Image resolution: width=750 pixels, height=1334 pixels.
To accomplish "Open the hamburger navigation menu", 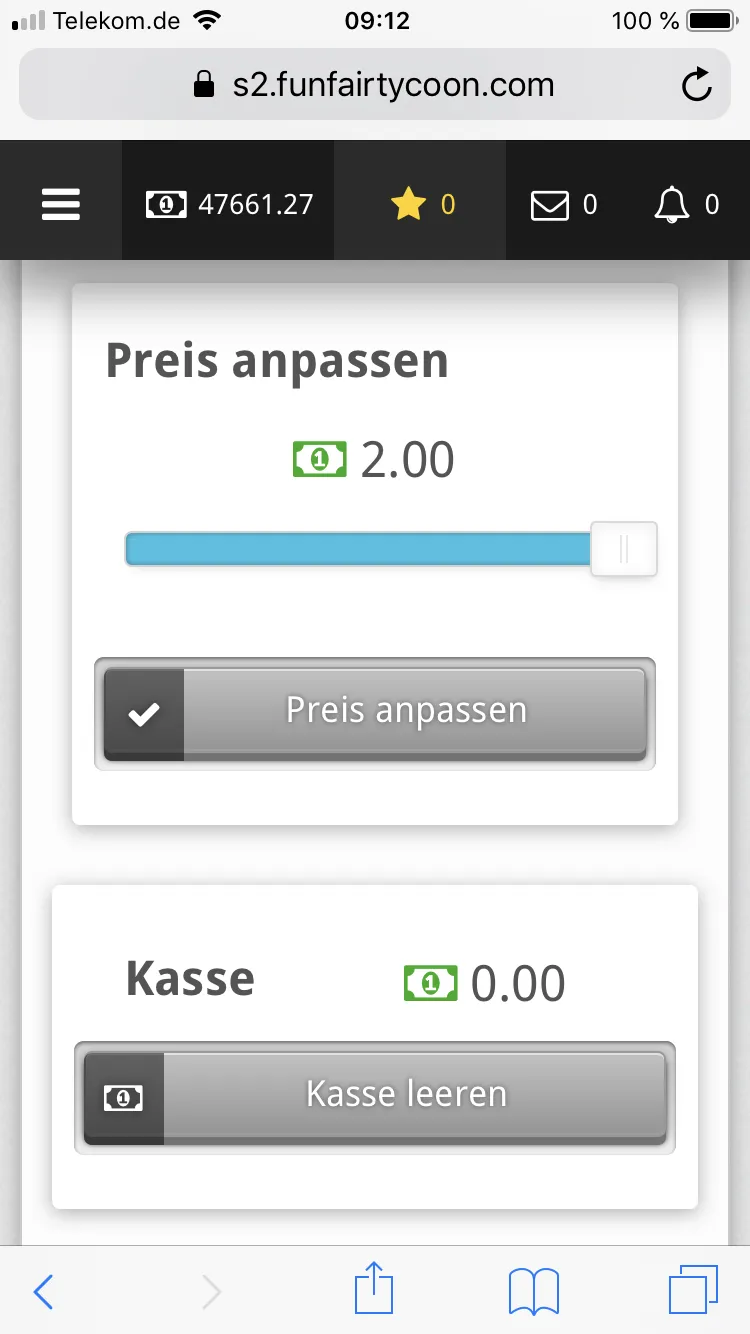I will (x=61, y=205).
